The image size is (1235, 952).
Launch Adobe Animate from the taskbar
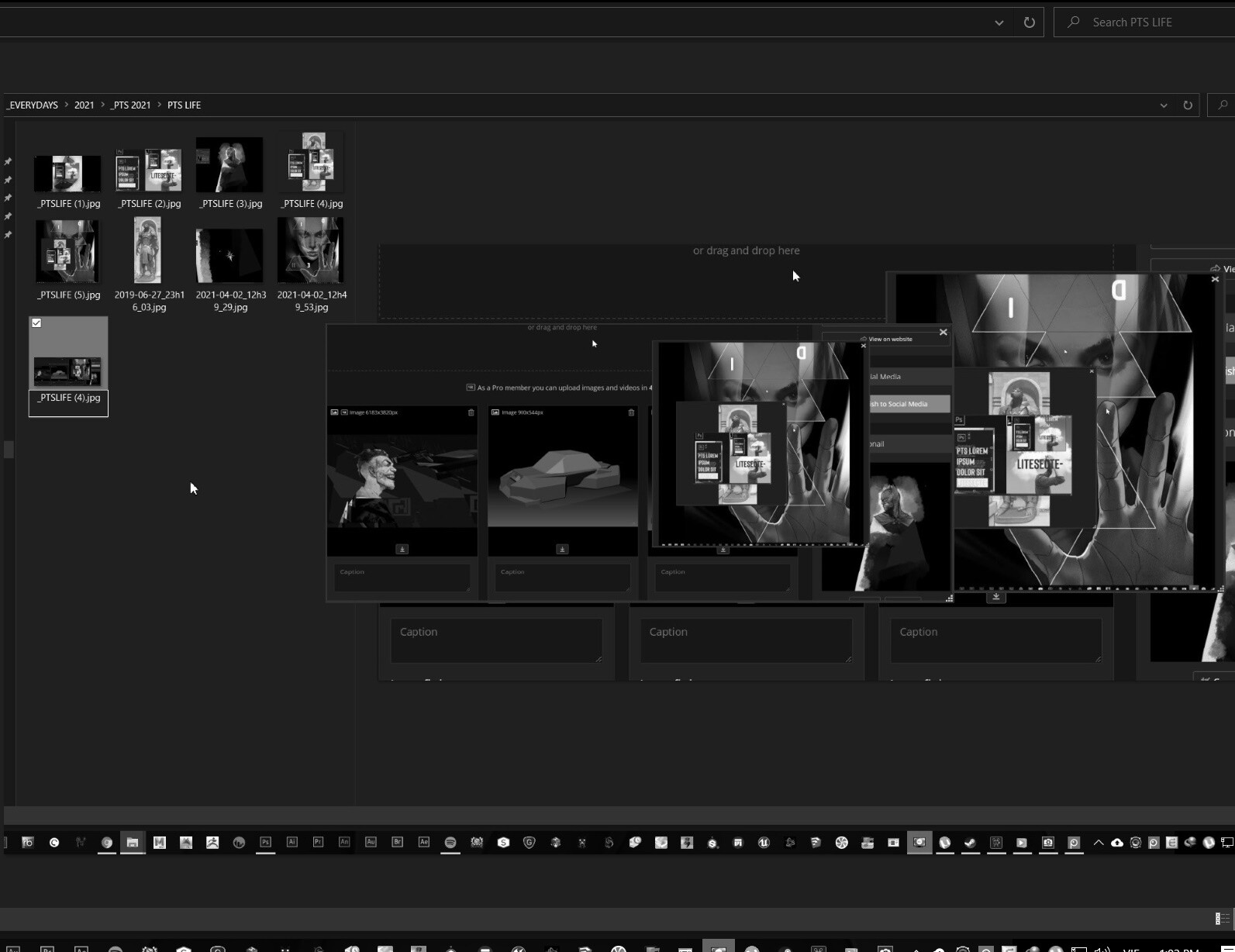(x=344, y=842)
